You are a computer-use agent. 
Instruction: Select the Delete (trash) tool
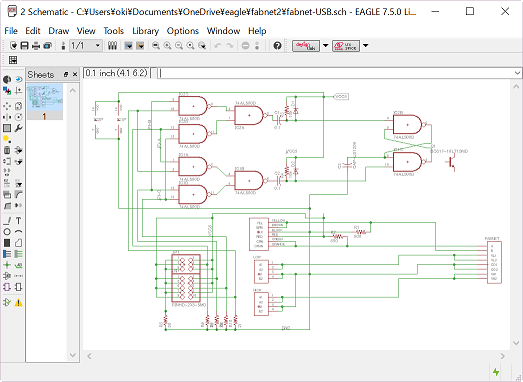[x=7, y=150]
